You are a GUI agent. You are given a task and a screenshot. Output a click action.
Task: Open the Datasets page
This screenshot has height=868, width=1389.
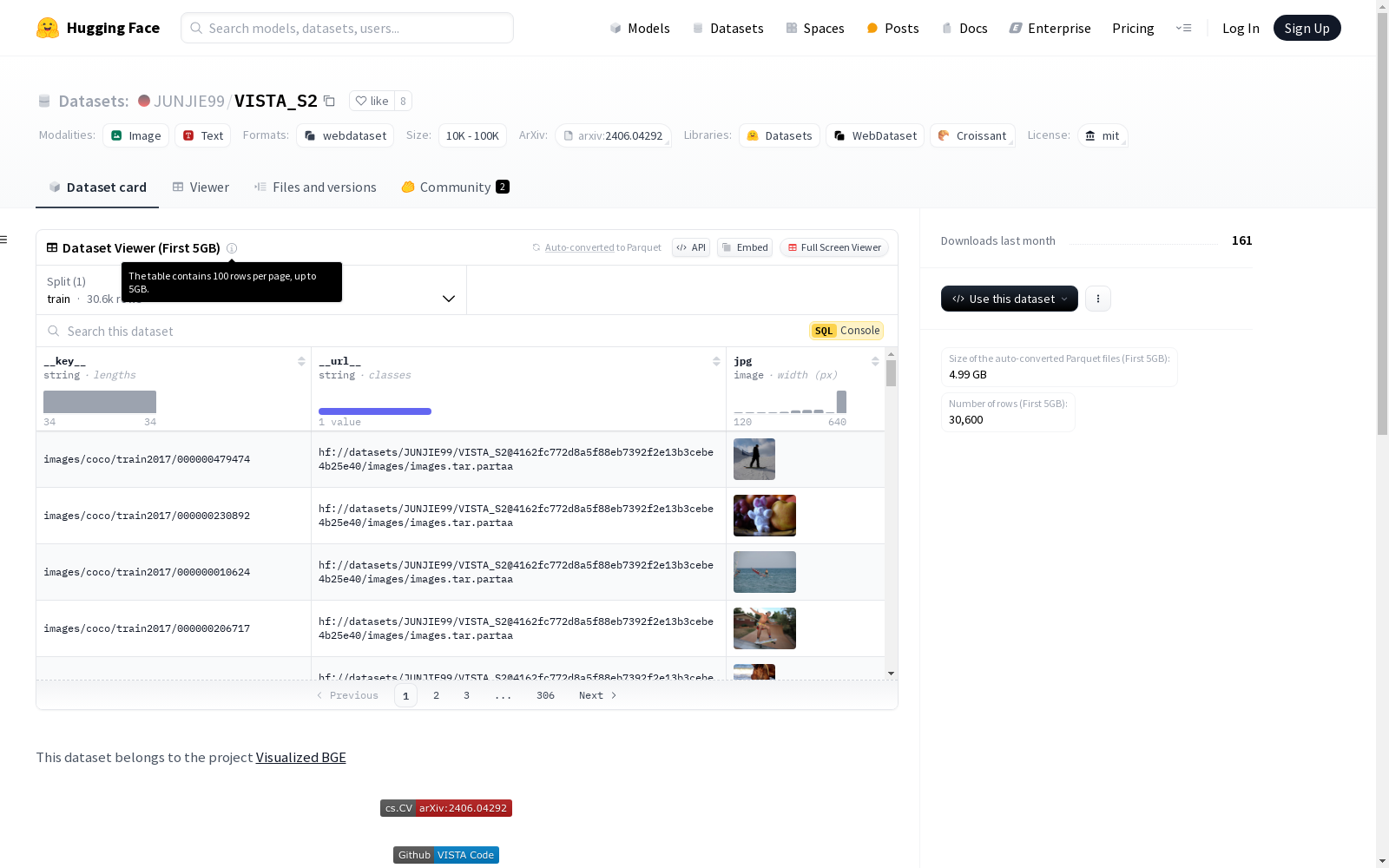click(x=727, y=28)
